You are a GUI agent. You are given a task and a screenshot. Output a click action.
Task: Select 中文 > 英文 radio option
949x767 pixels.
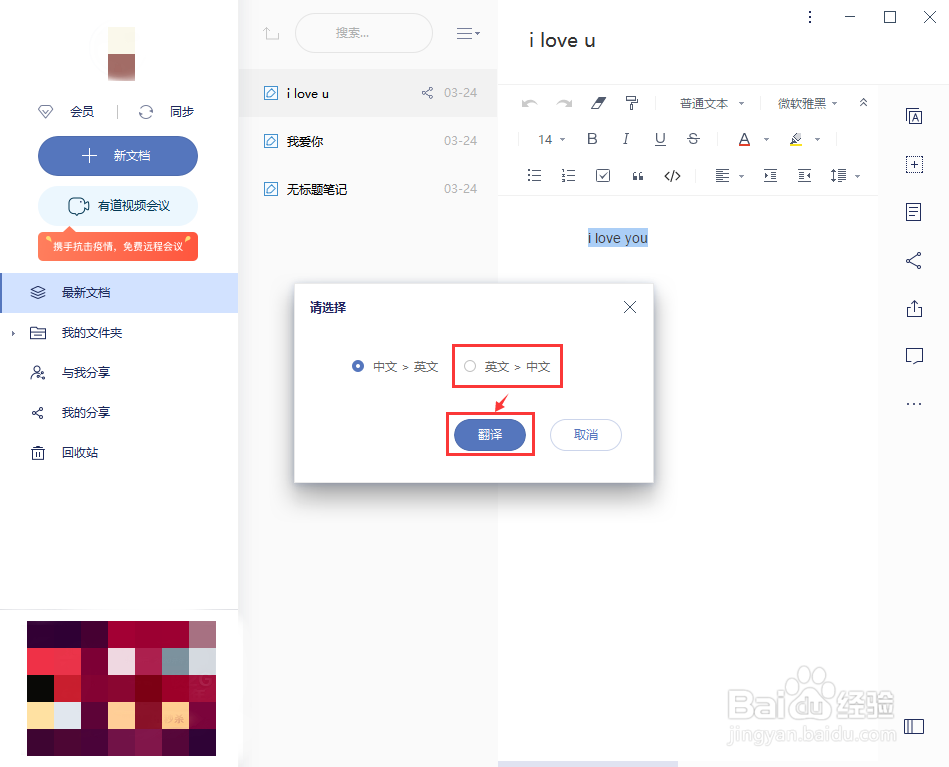tap(358, 366)
